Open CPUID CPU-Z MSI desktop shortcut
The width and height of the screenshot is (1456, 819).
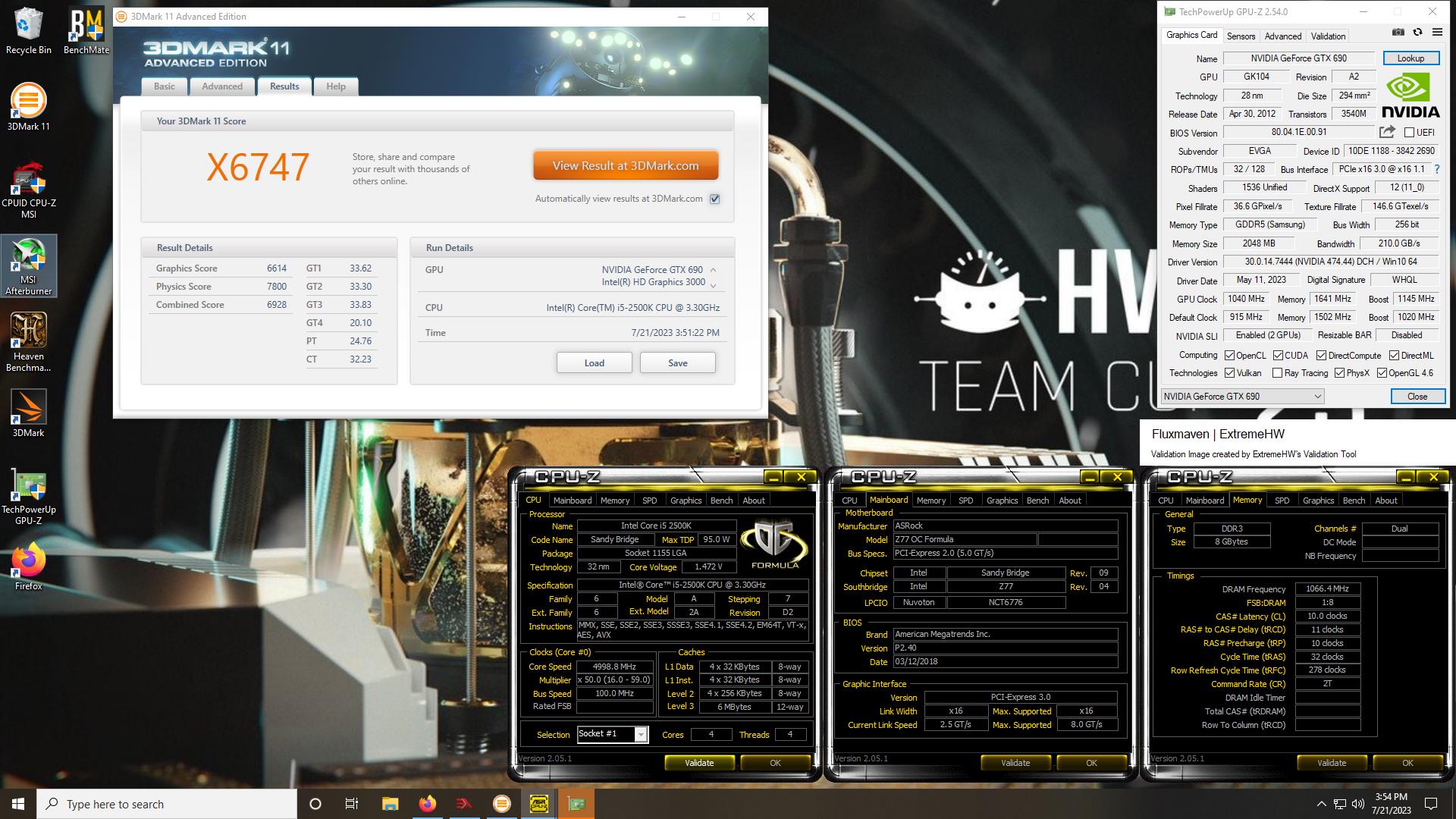[29, 190]
